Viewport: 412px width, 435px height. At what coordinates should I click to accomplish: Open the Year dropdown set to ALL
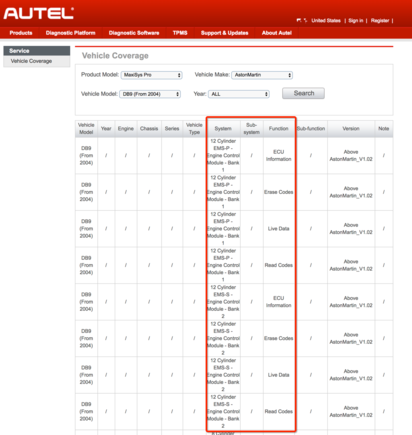coord(239,94)
